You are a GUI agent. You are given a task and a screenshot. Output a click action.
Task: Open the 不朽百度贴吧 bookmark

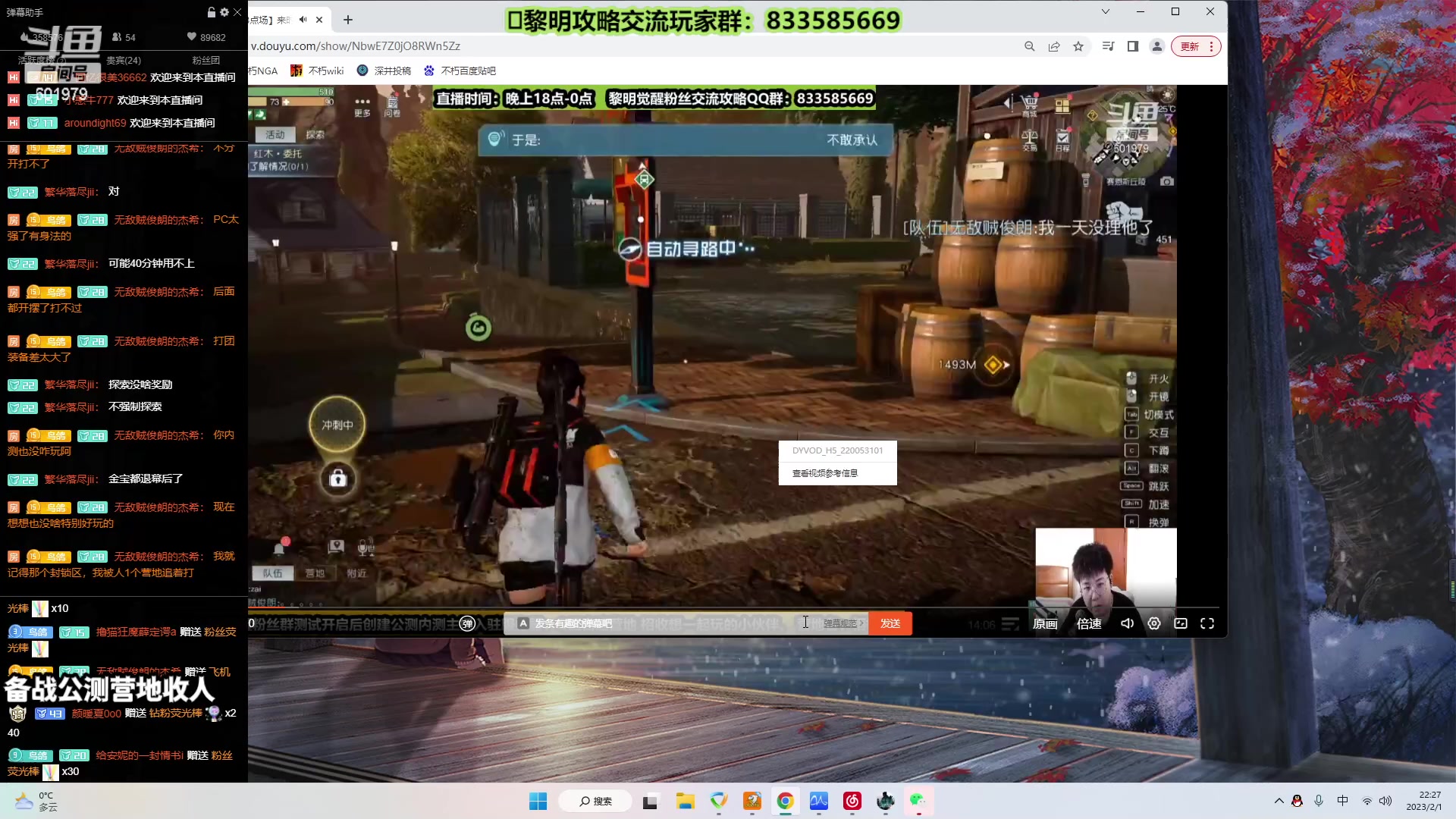coord(460,71)
